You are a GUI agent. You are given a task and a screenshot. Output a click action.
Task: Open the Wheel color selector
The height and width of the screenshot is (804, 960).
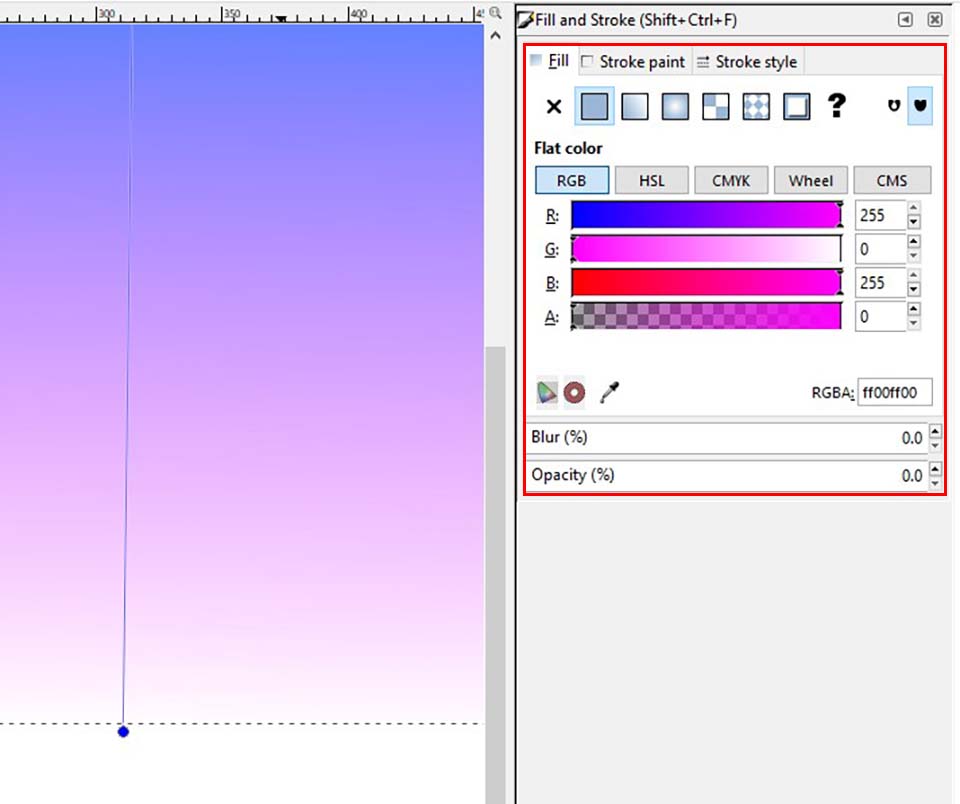coord(810,180)
